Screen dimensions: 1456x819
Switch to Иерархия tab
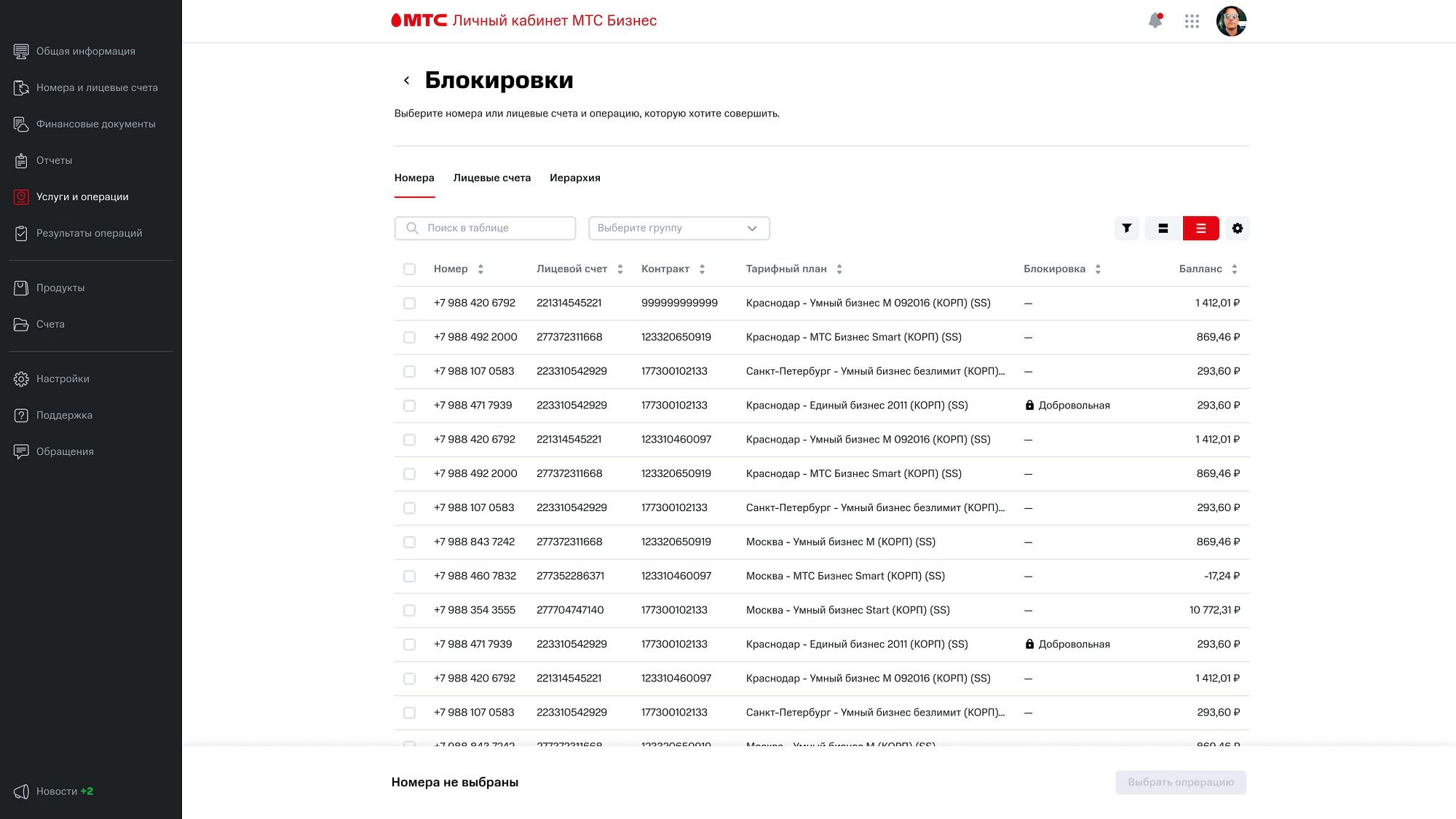pyautogui.click(x=575, y=178)
